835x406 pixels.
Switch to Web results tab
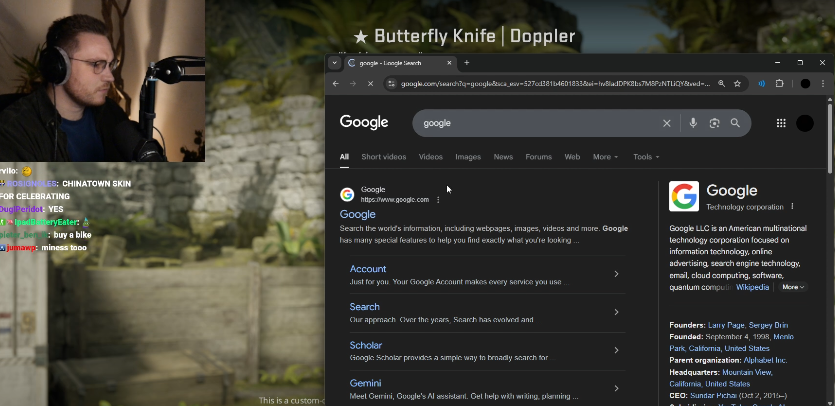coord(572,157)
